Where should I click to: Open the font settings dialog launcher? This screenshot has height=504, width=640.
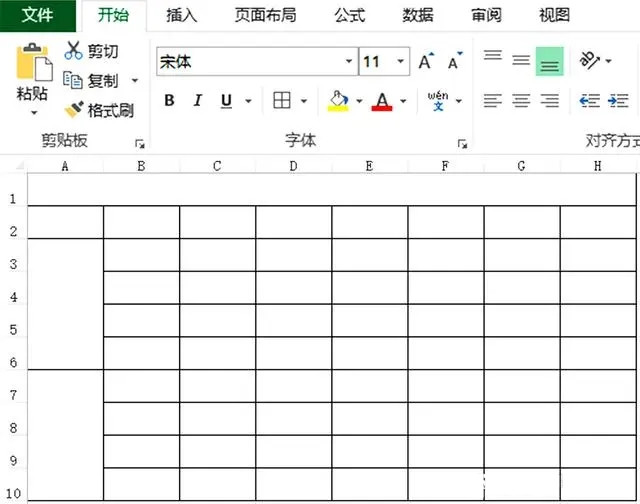[462, 144]
